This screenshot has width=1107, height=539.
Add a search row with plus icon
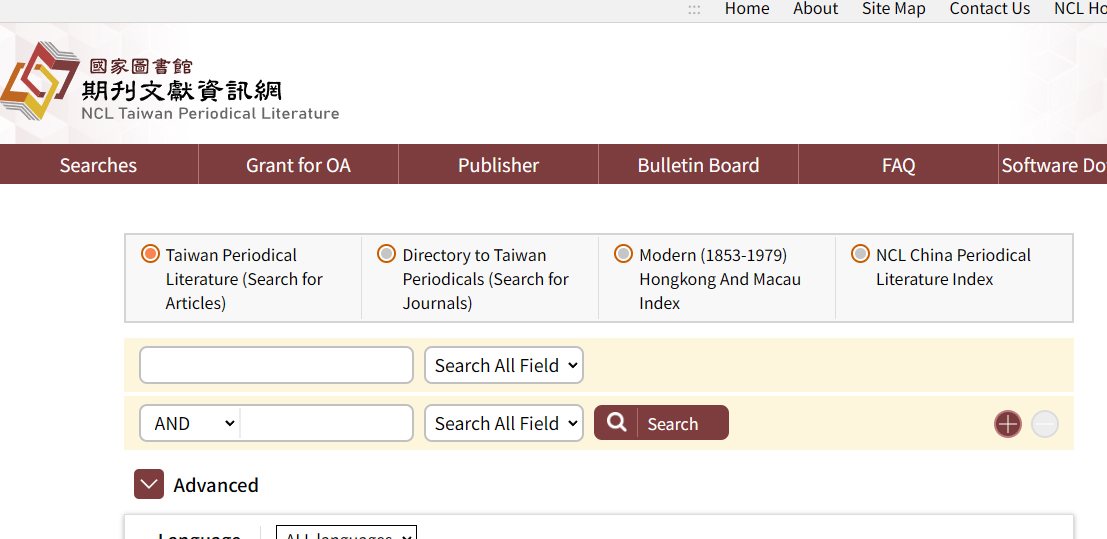(x=1007, y=424)
